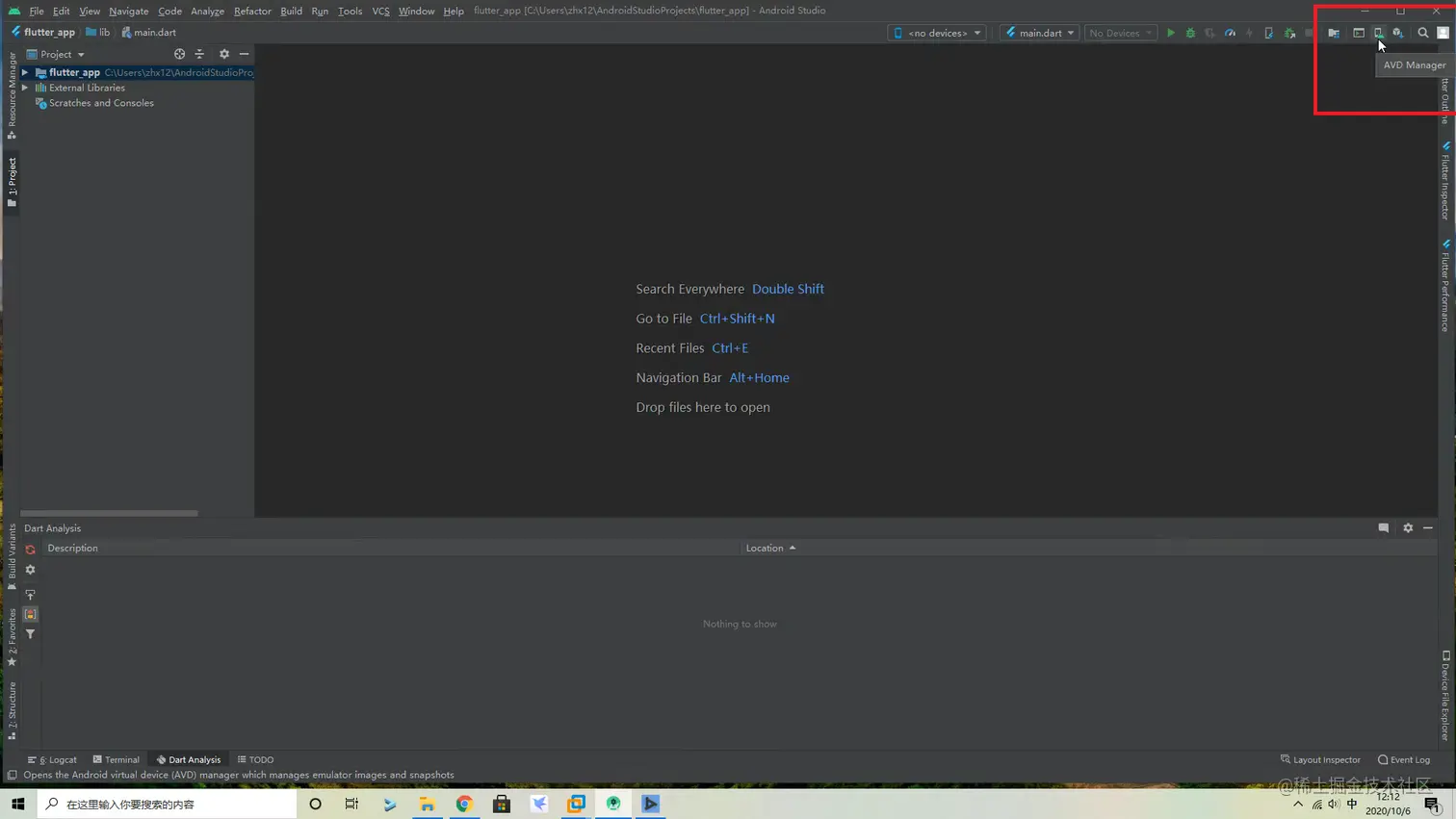Screen dimensions: 1456x819
Task: Open the AVD Manager
Action: tap(1377, 32)
